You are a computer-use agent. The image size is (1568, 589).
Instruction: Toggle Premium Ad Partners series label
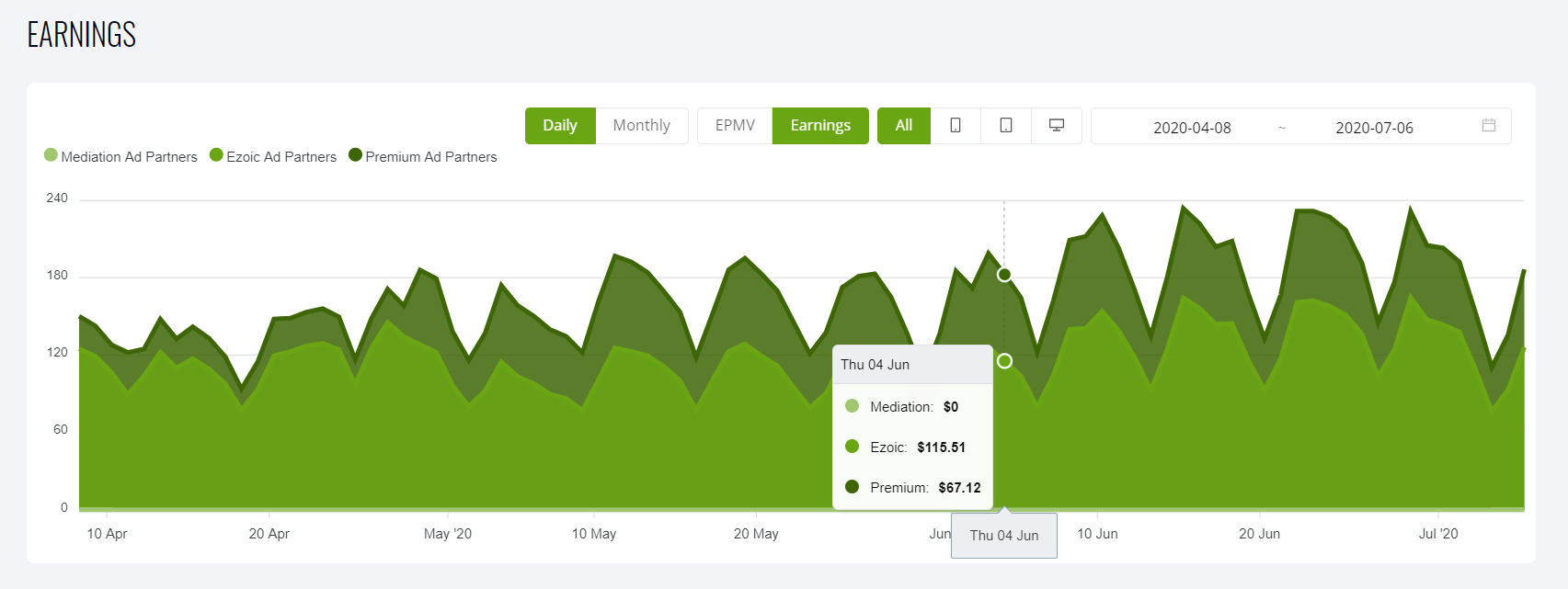pos(431,157)
